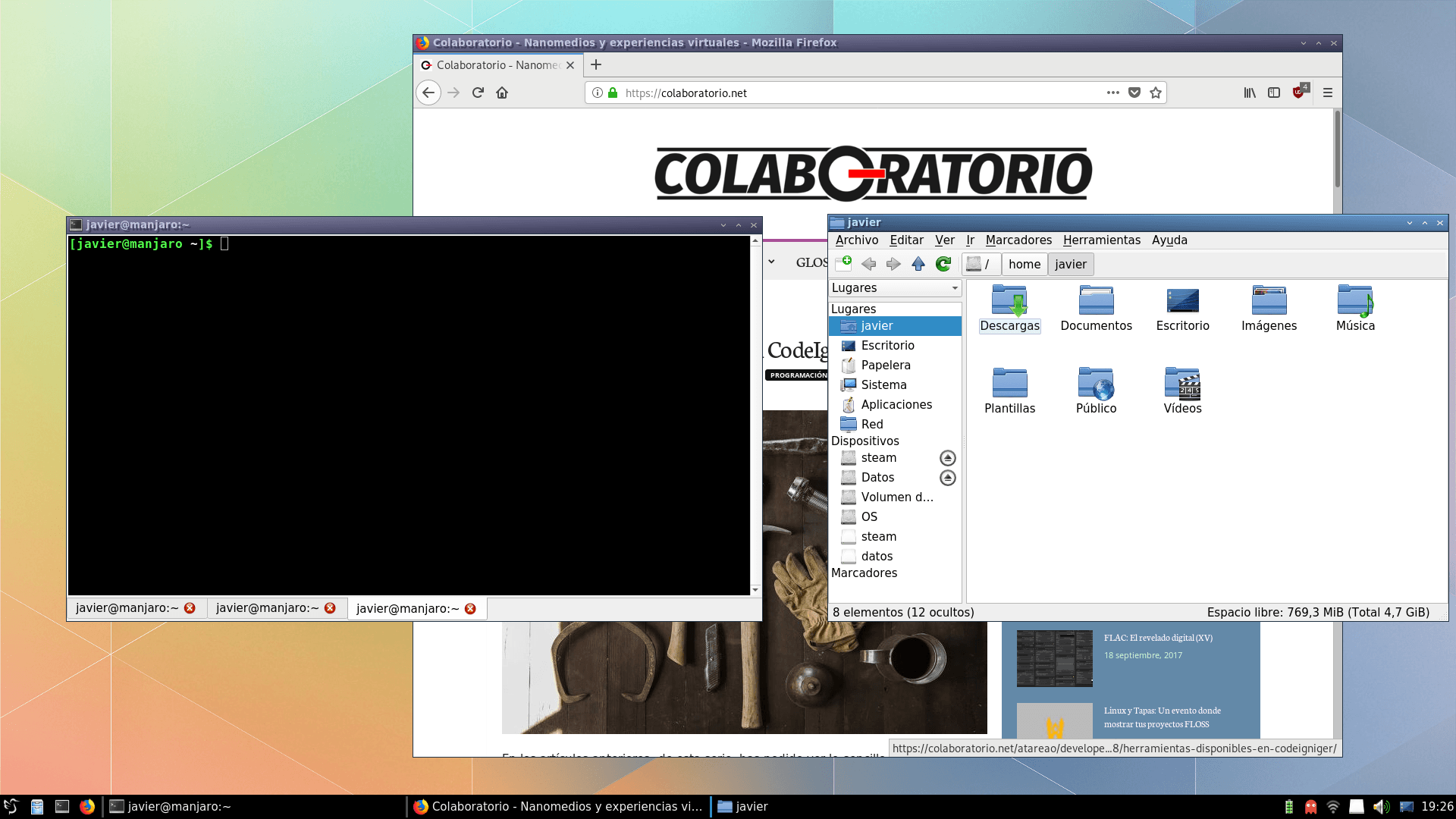1456x819 pixels.
Task: Open Wi-Fi network tray icon
Action: click(1333, 807)
